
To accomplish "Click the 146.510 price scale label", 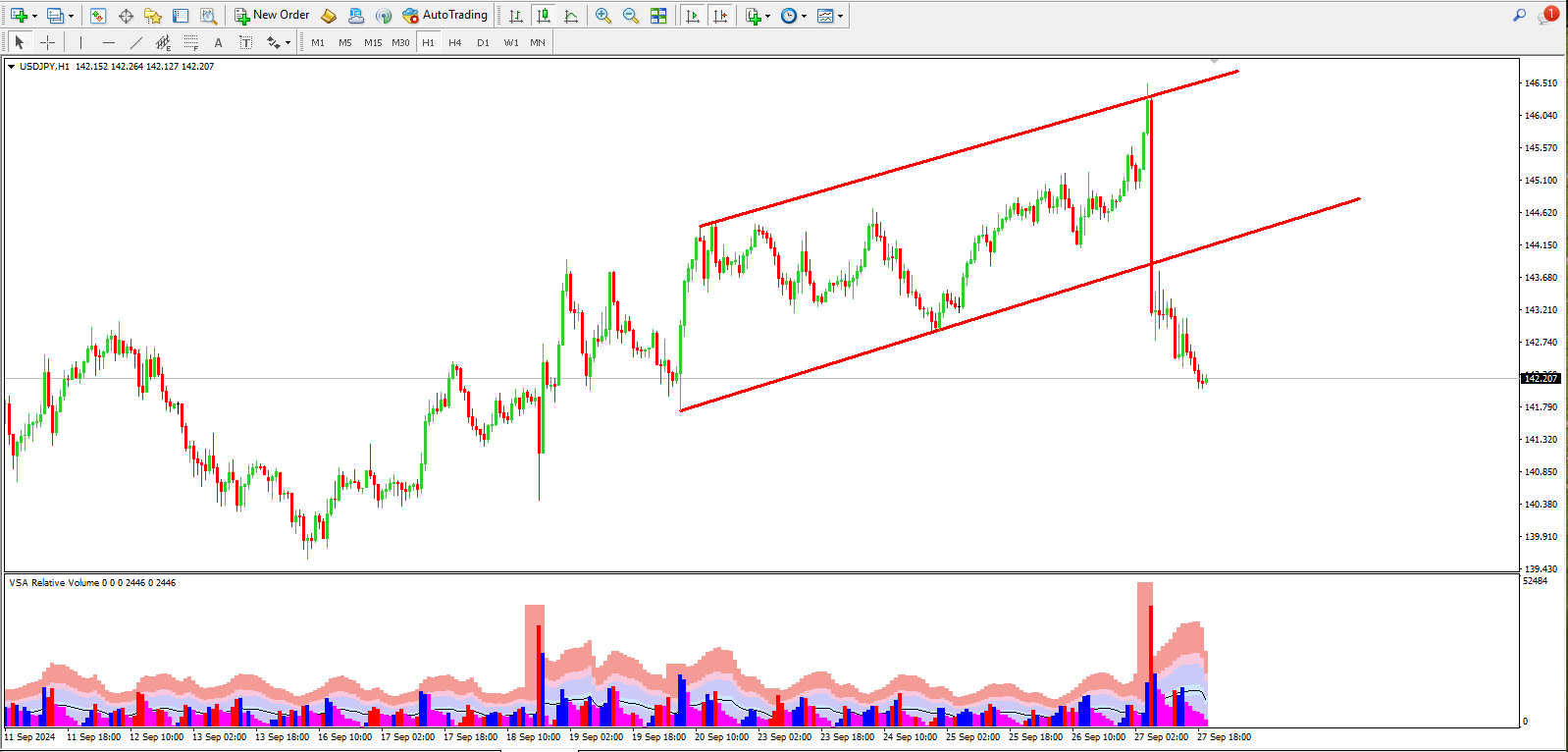I will (x=1541, y=83).
